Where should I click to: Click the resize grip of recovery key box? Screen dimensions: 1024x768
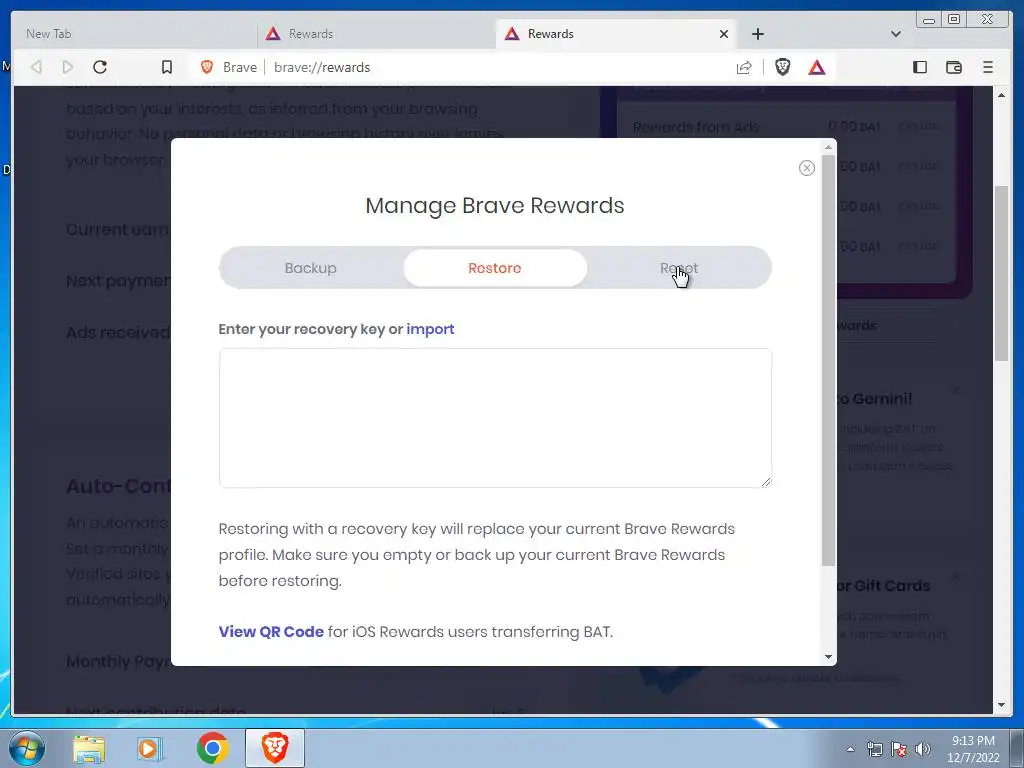coord(765,481)
